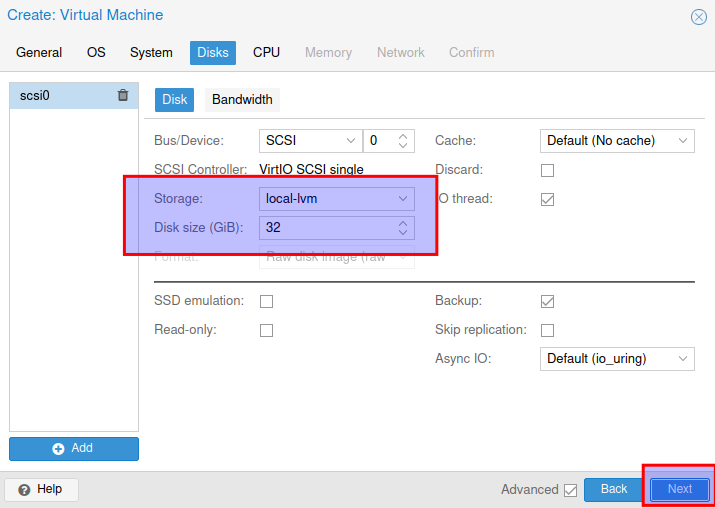Click the Disk size input field

(326, 228)
